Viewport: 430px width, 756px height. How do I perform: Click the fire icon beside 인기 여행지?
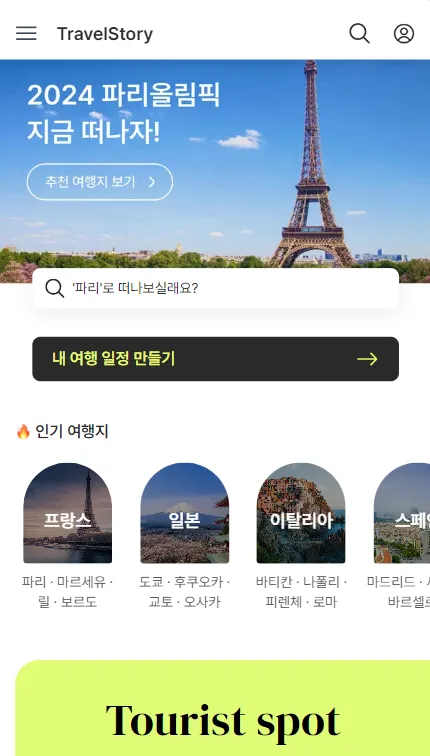click(x=23, y=432)
